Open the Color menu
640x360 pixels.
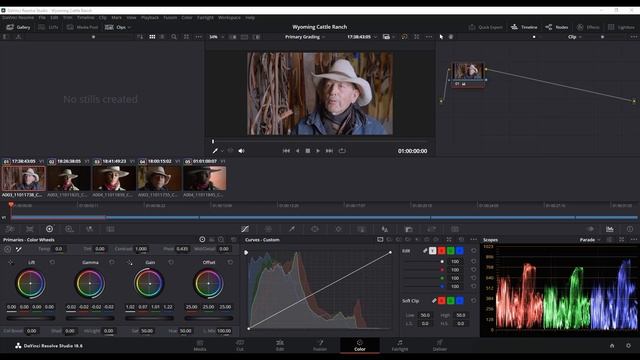coord(187,18)
